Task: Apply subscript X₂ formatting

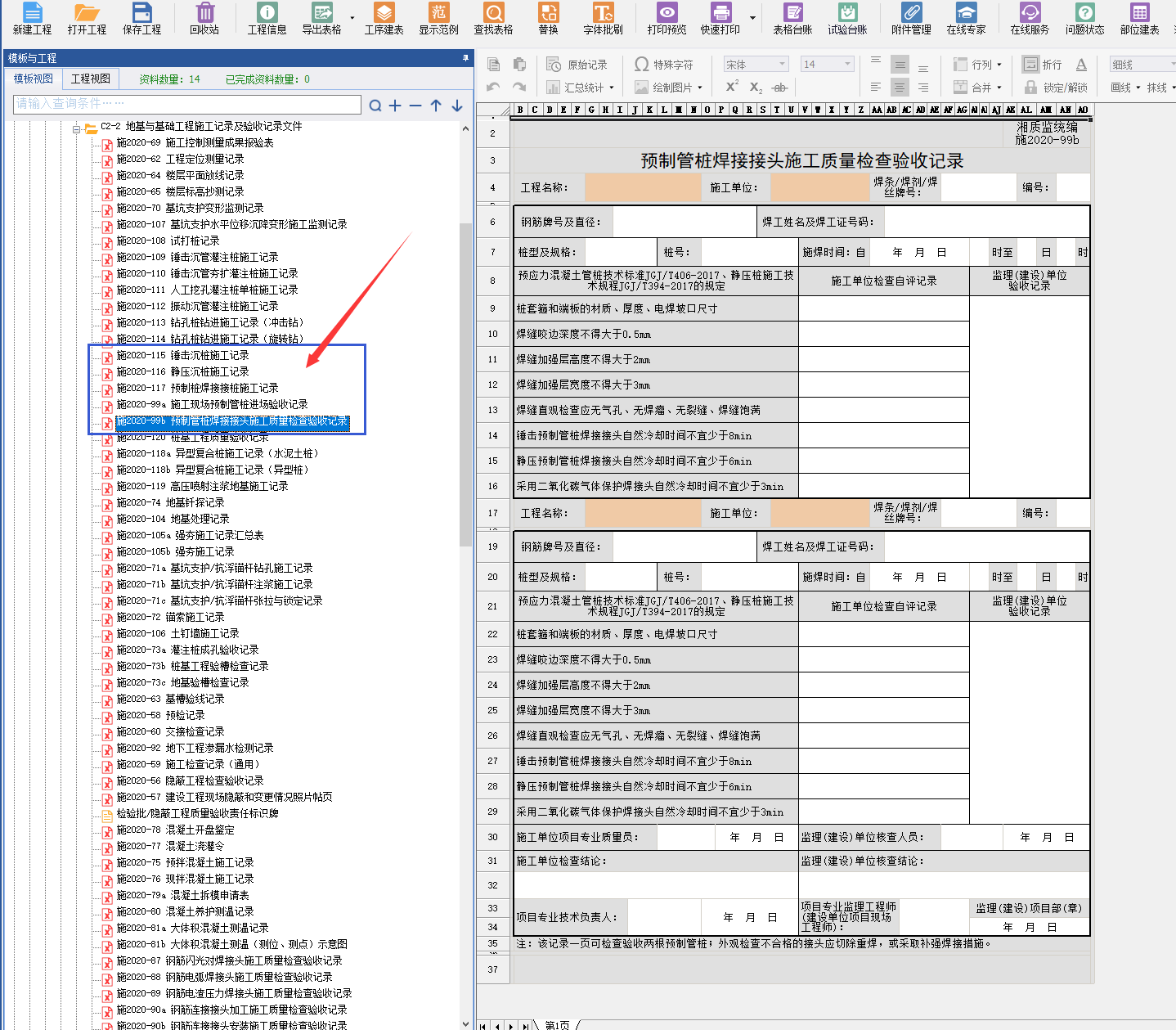Action: [x=756, y=87]
